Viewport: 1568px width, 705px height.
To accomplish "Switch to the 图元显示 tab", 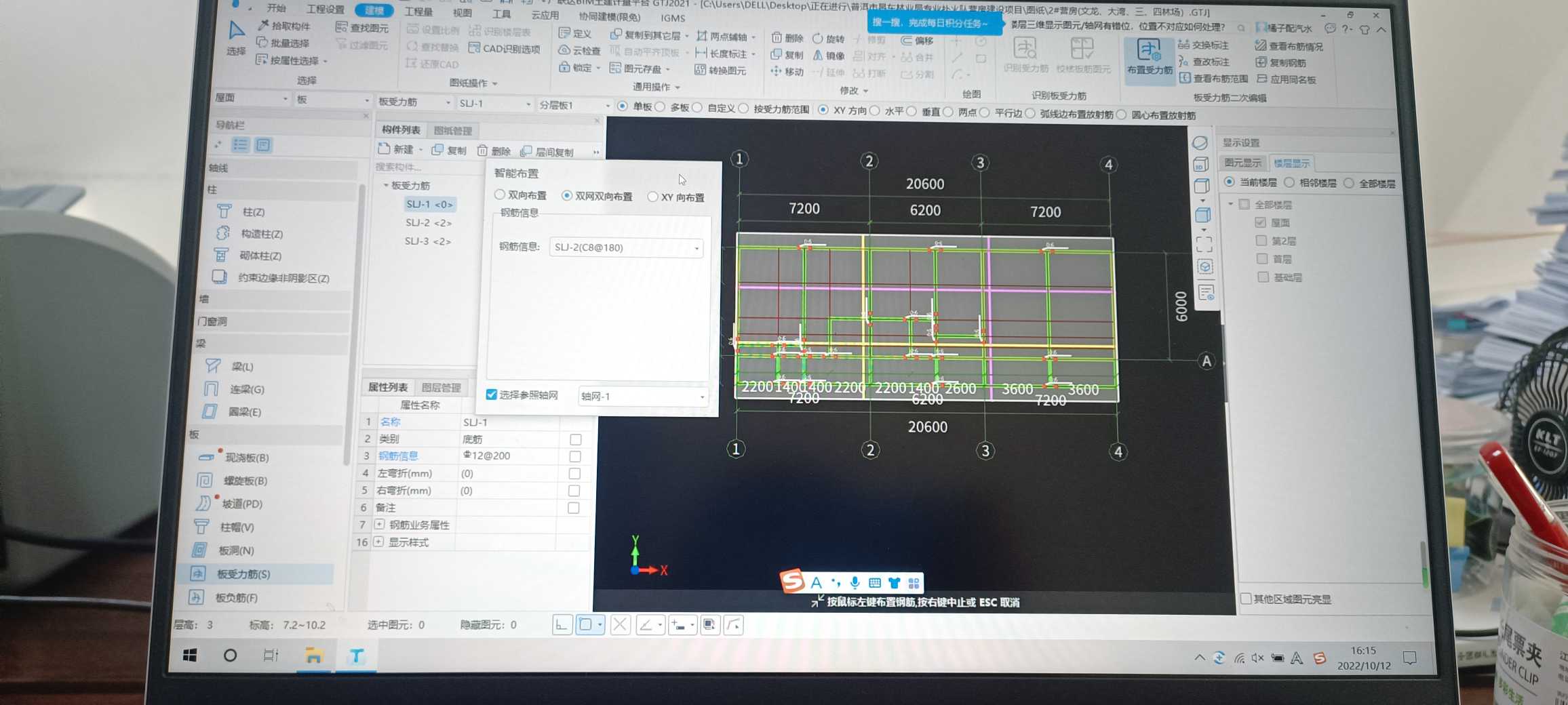I will pos(1242,163).
